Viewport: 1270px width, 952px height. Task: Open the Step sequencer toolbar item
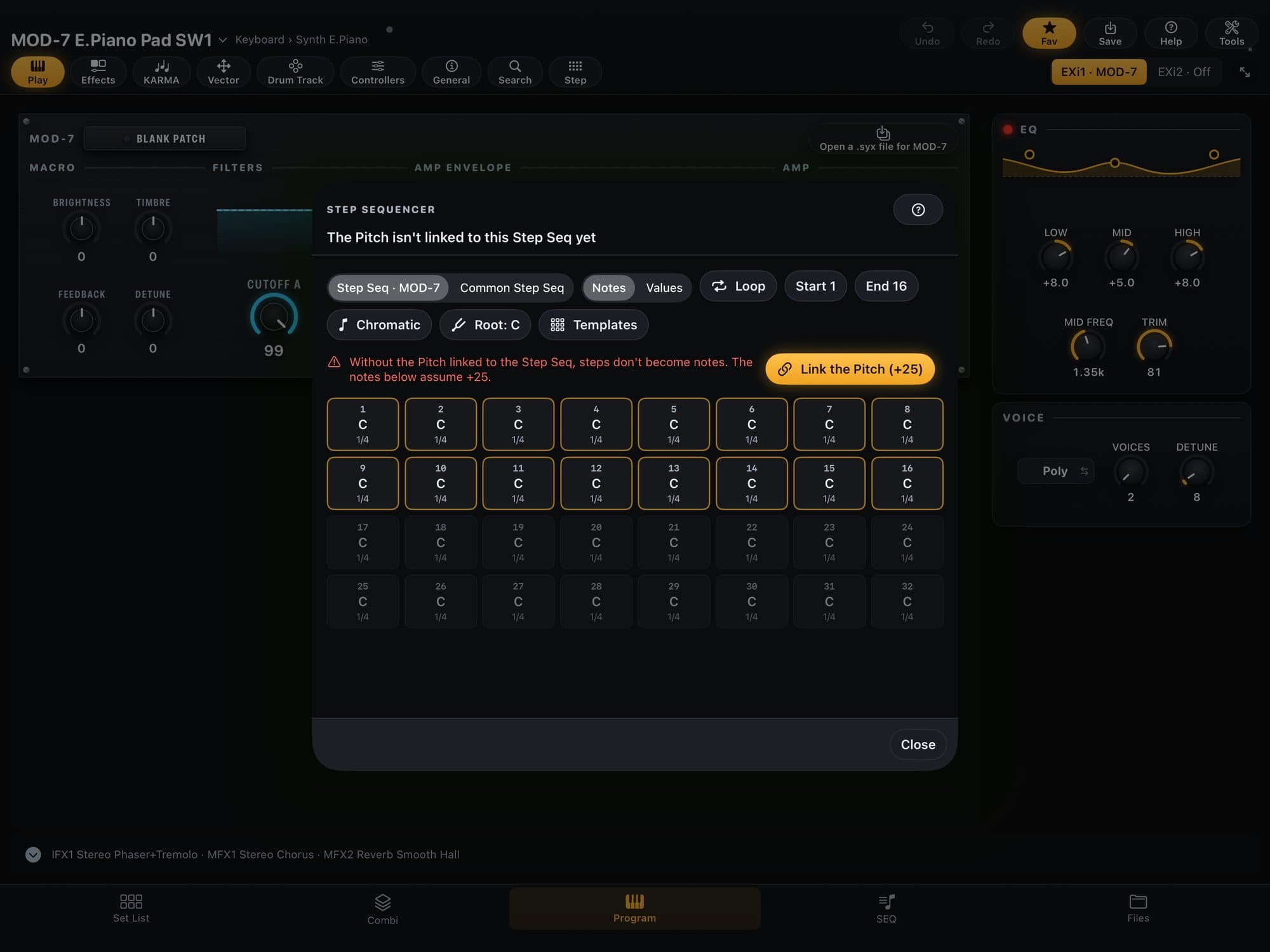coord(575,72)
